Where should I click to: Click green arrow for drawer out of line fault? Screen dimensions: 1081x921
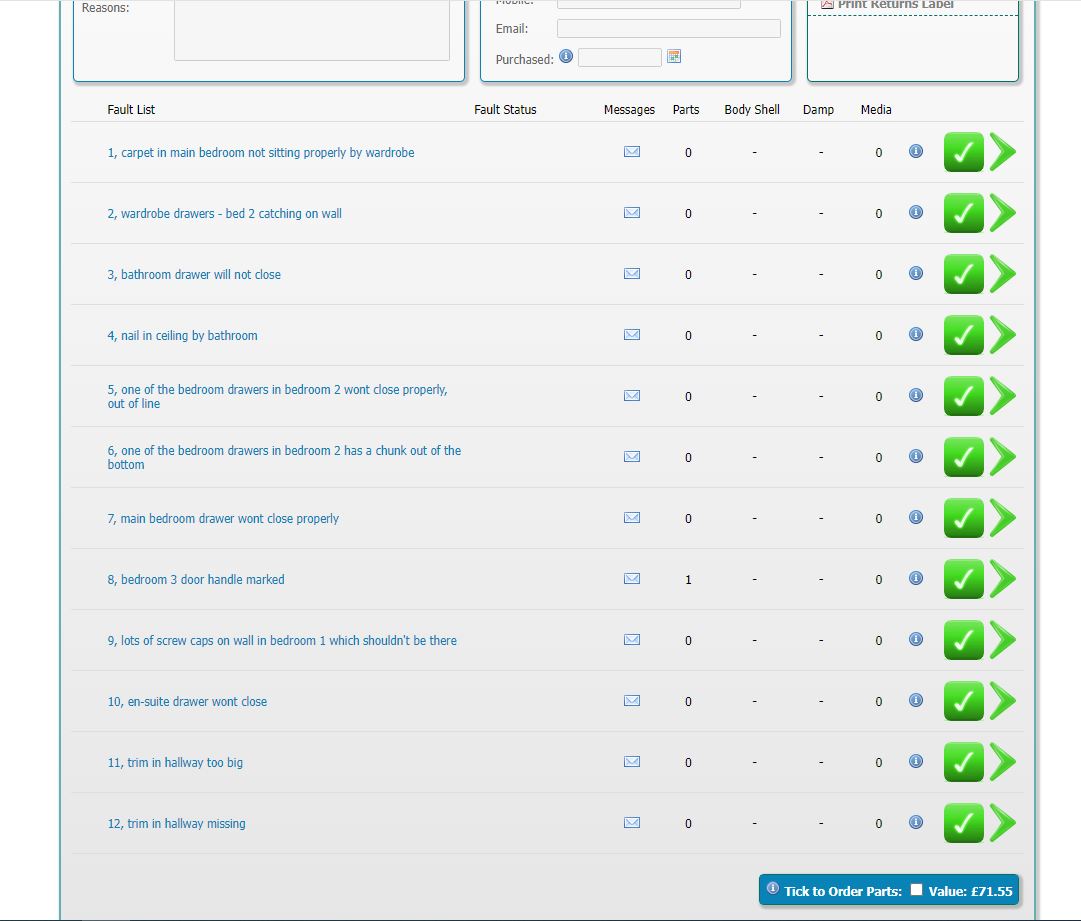point(1003,396)
